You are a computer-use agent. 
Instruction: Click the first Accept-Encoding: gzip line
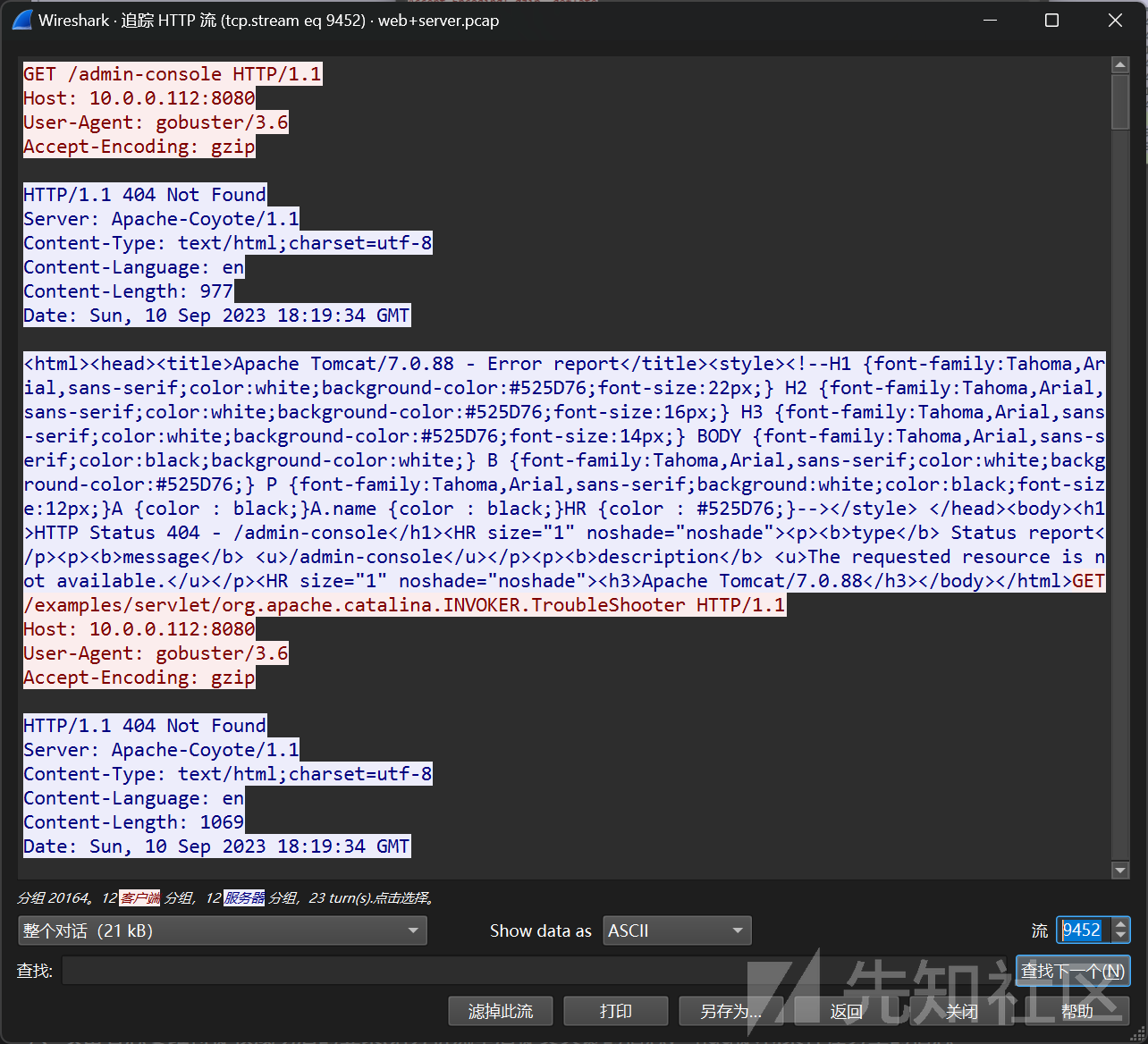coord(139,147)
